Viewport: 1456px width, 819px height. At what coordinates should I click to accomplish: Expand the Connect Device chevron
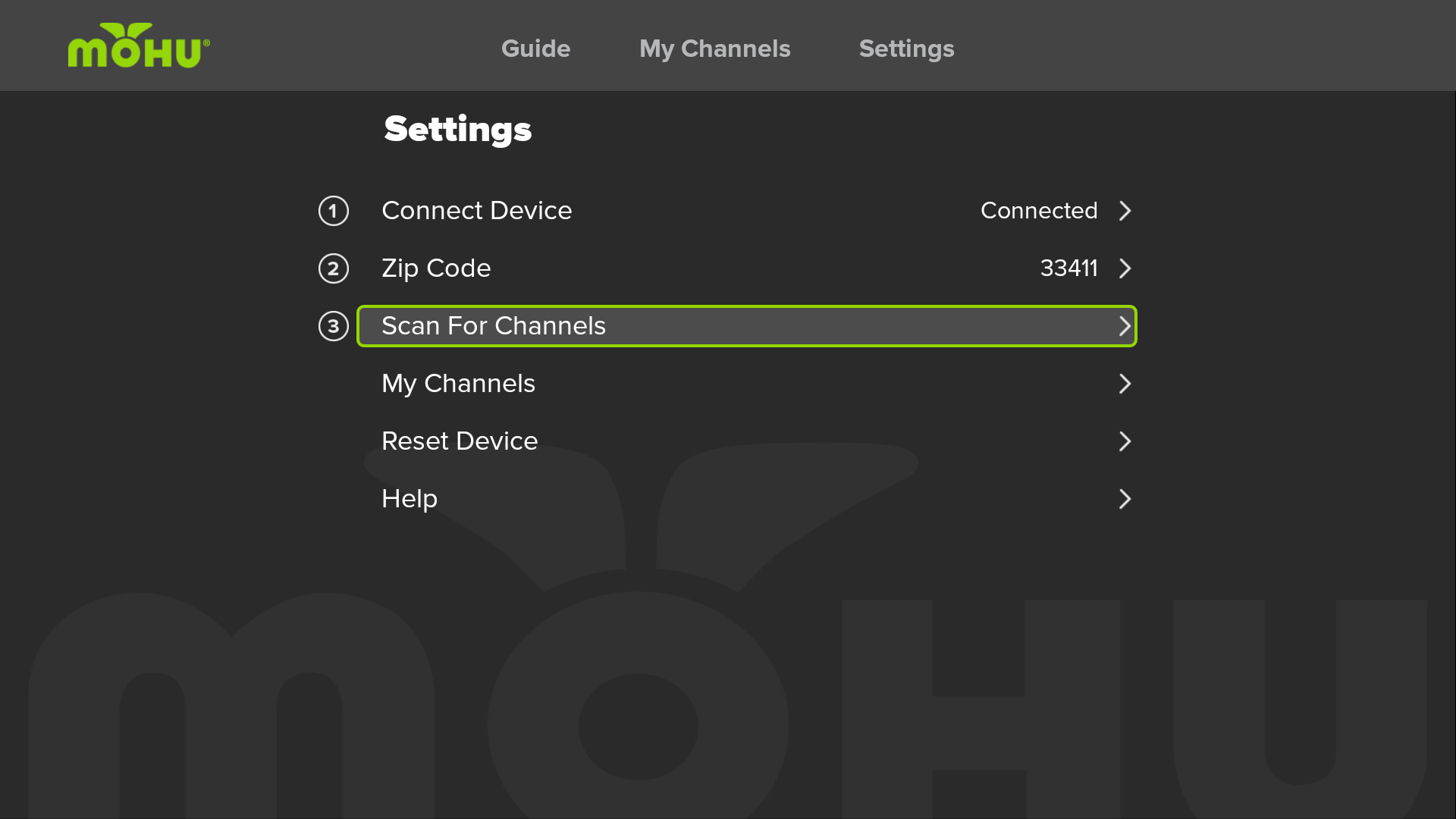1125,211
